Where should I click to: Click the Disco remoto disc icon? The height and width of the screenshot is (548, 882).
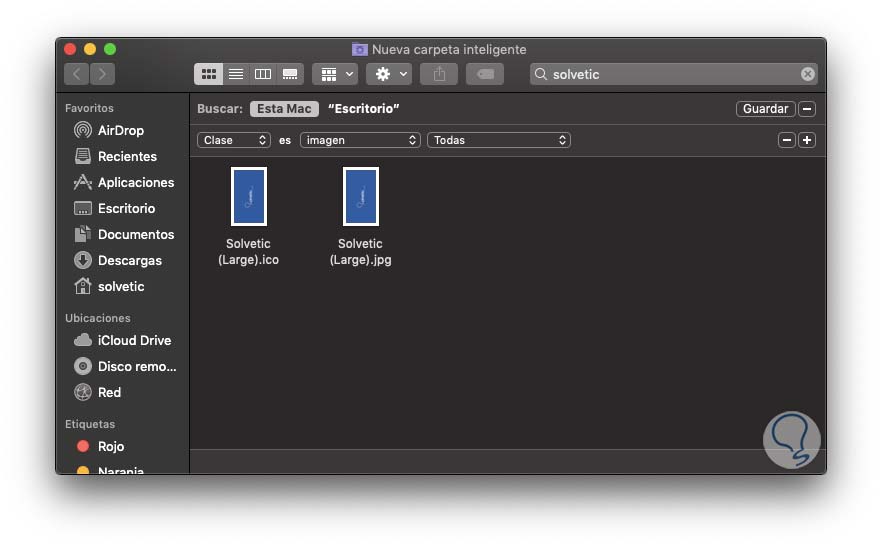pos(83,366)
